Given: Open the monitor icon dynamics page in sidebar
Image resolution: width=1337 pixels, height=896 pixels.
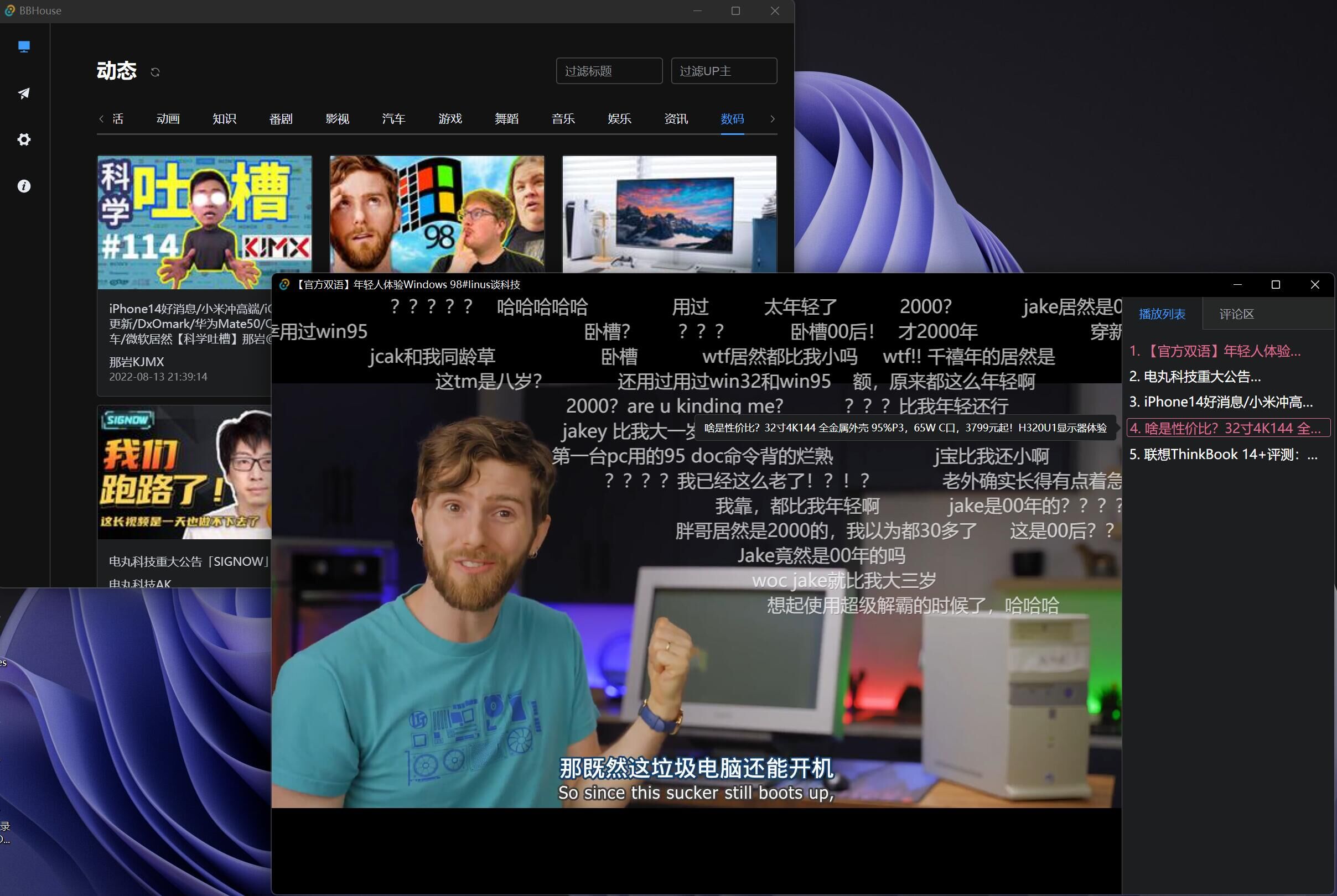Looking at the screenshot, I should (23, 46).
